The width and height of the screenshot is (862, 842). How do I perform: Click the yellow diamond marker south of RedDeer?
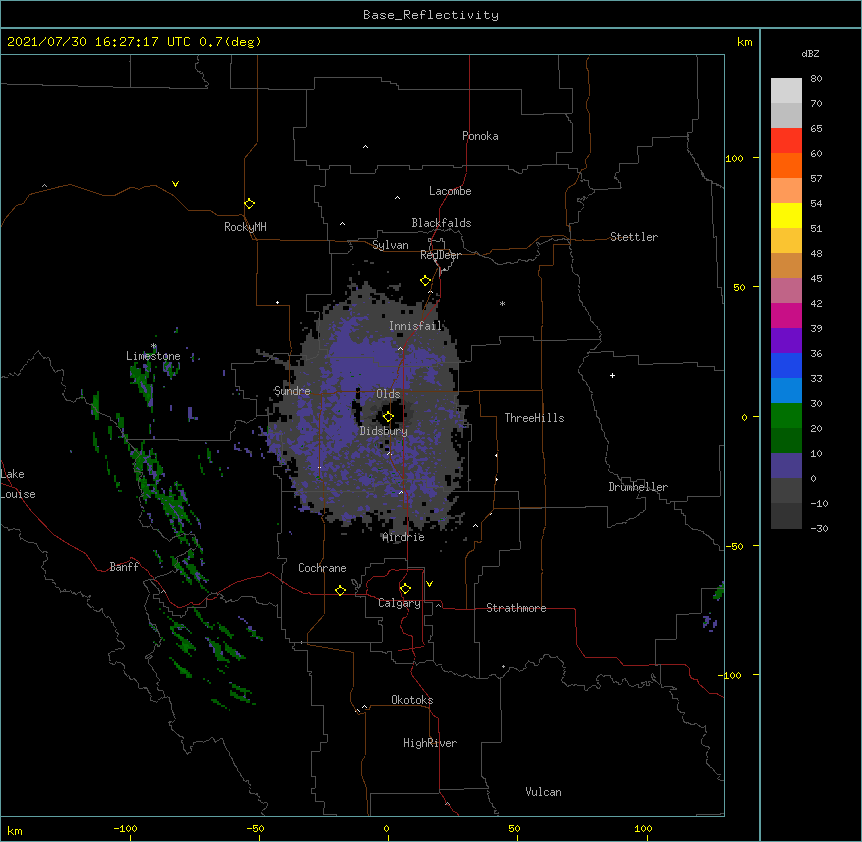coord(425,281)
